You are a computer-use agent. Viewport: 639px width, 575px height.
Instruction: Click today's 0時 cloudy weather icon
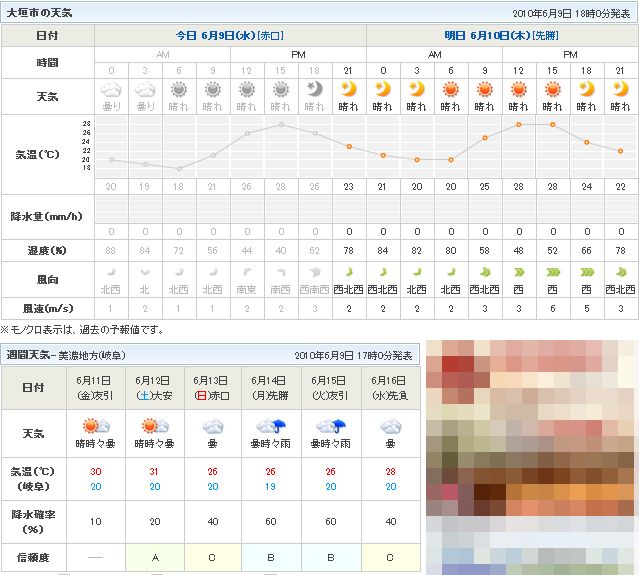[111, 89]
